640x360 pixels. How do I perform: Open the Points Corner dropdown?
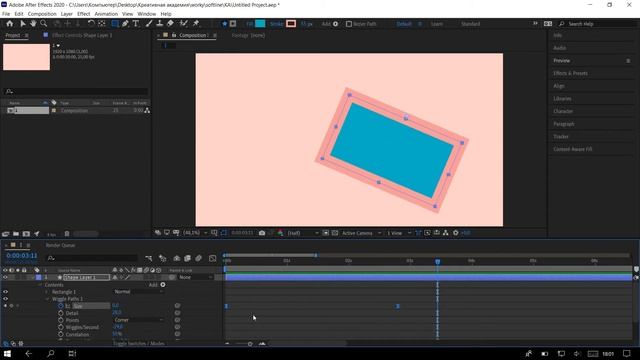[139, 320]
